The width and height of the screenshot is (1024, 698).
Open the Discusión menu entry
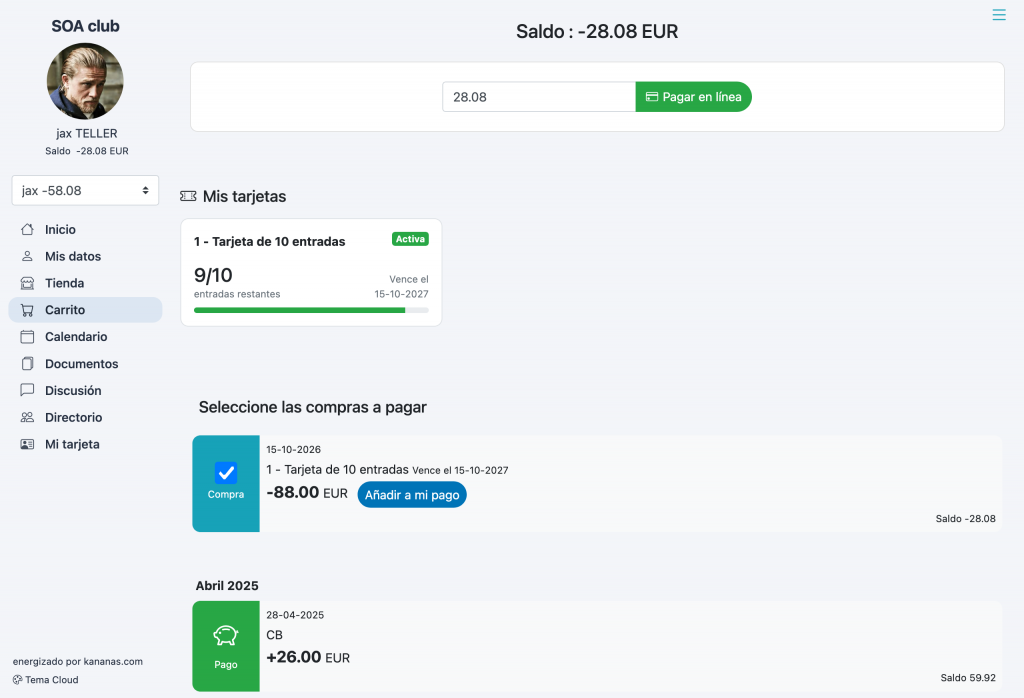point(85,390)
